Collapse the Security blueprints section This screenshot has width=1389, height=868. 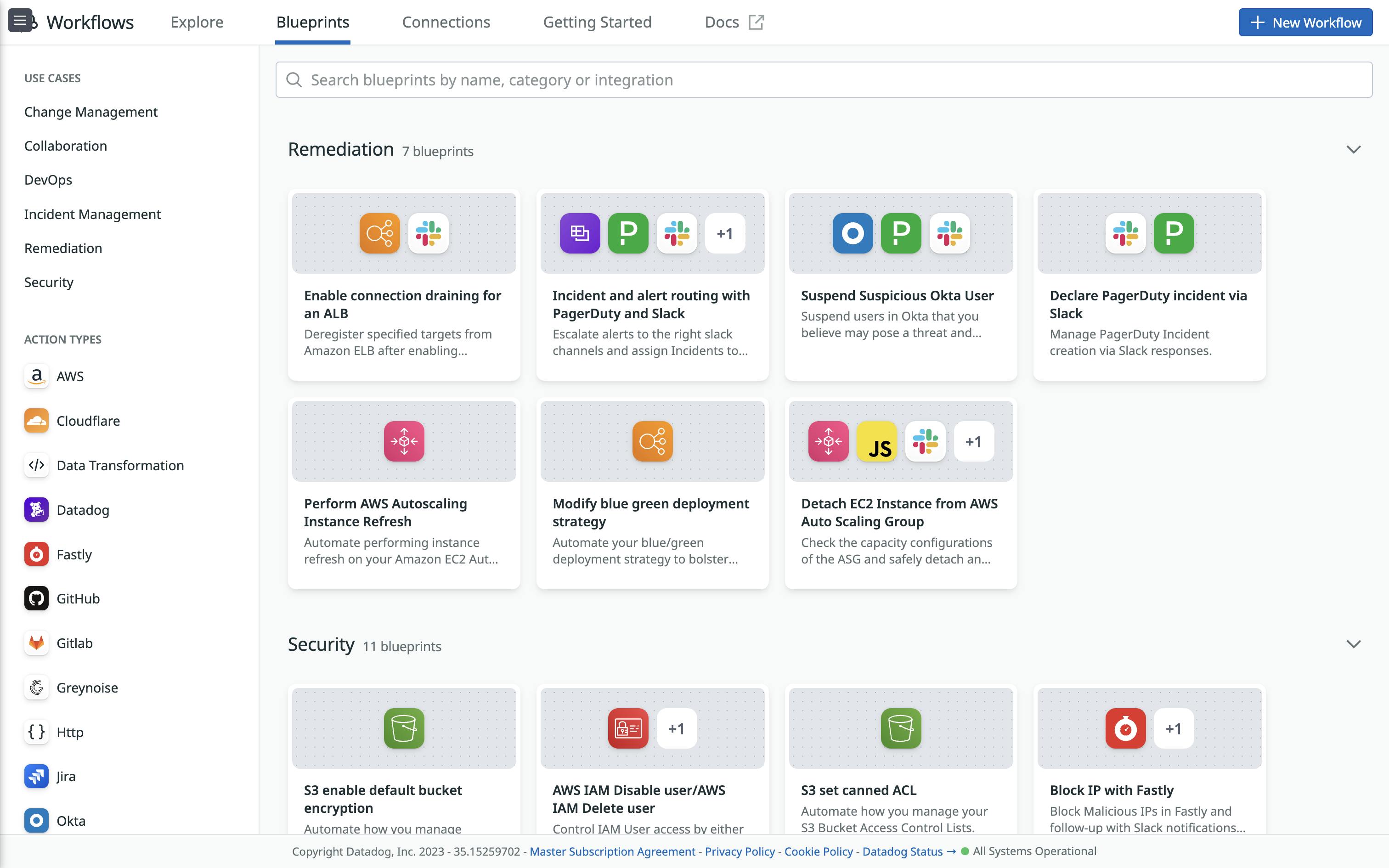tap(1354, 644)
